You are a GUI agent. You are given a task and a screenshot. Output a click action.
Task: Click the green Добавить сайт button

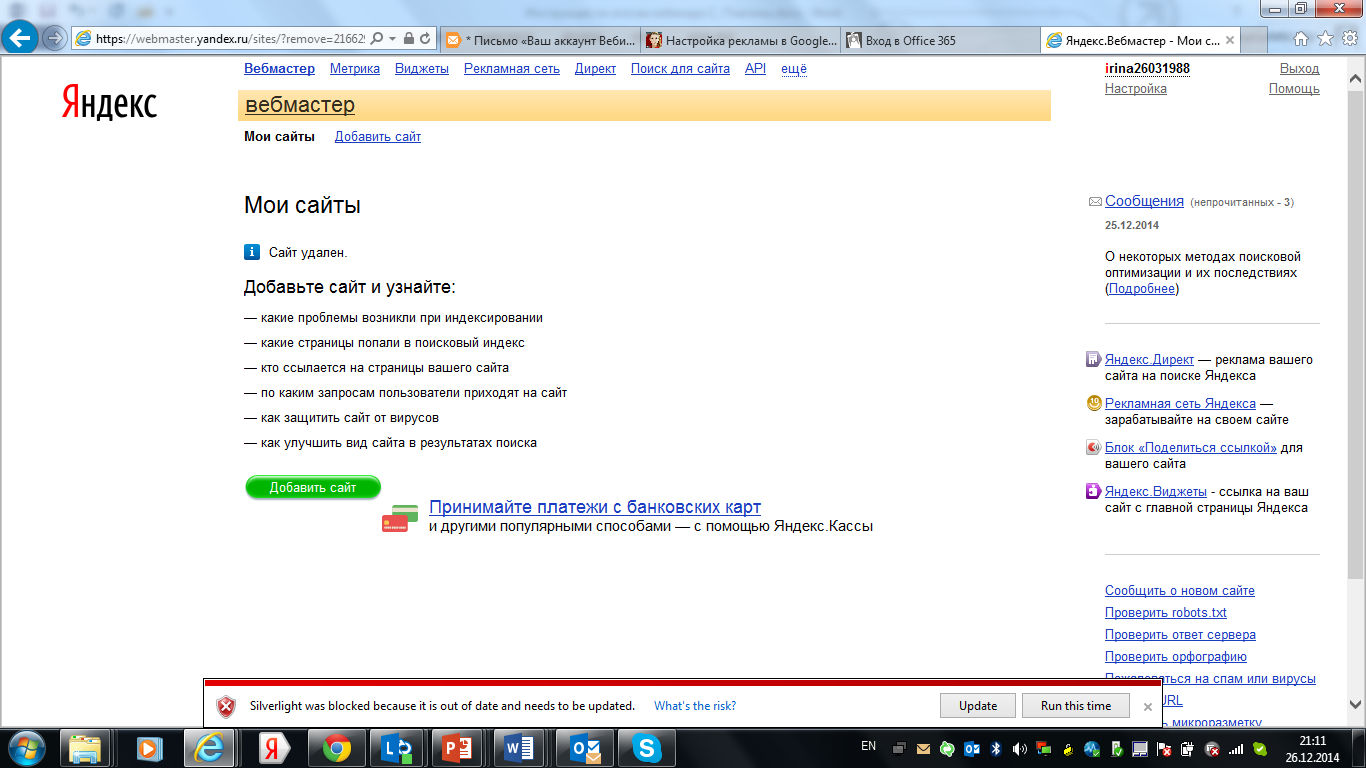[313, 487]
